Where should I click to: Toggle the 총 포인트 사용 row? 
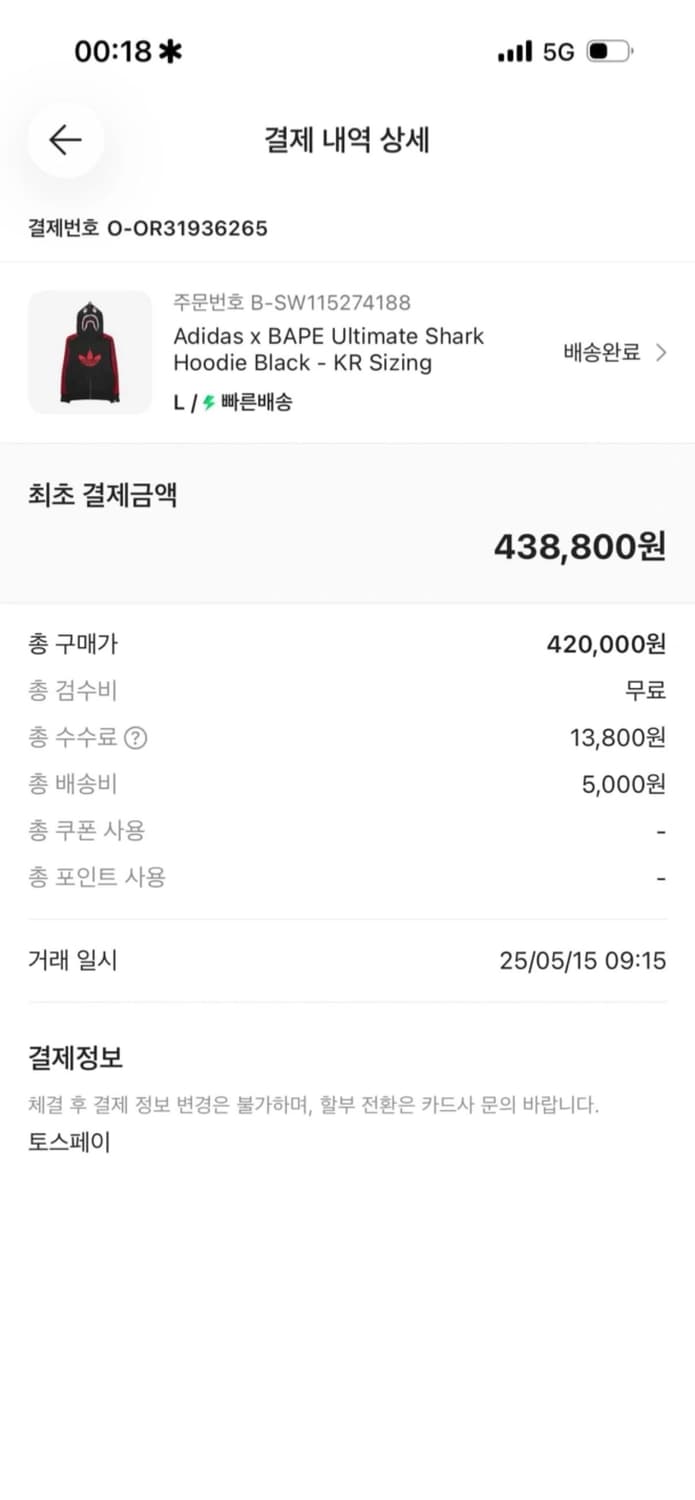coord(347,877)
